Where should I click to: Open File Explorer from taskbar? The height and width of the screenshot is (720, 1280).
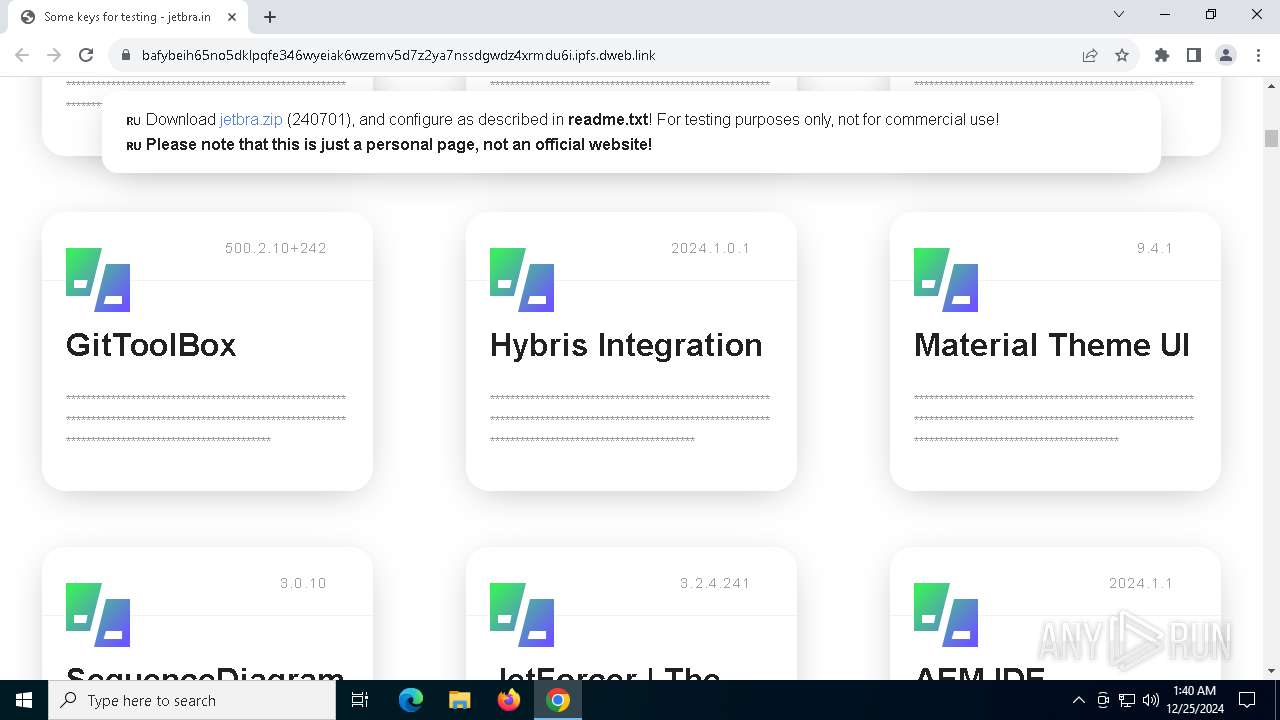pyautogui.click(x=459, y=700)
